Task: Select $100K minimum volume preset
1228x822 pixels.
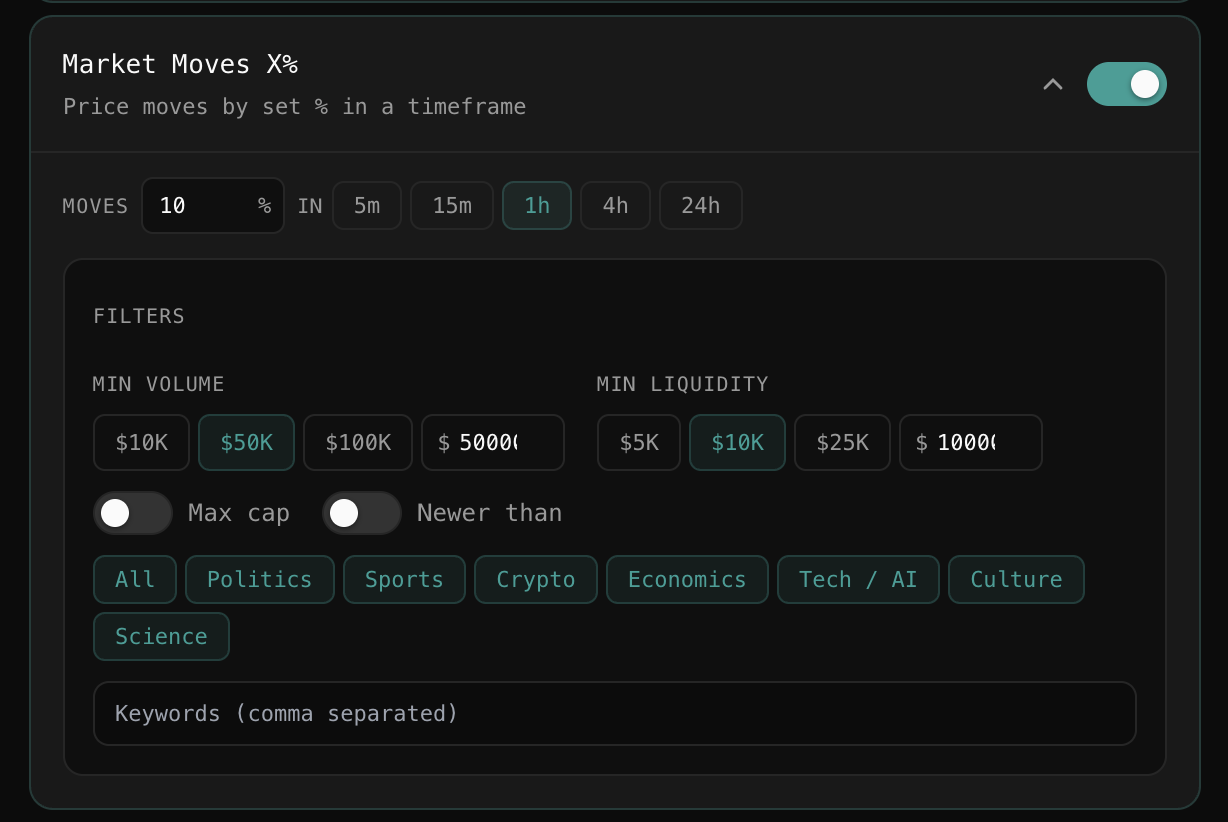Action: (x=358, y=442)
